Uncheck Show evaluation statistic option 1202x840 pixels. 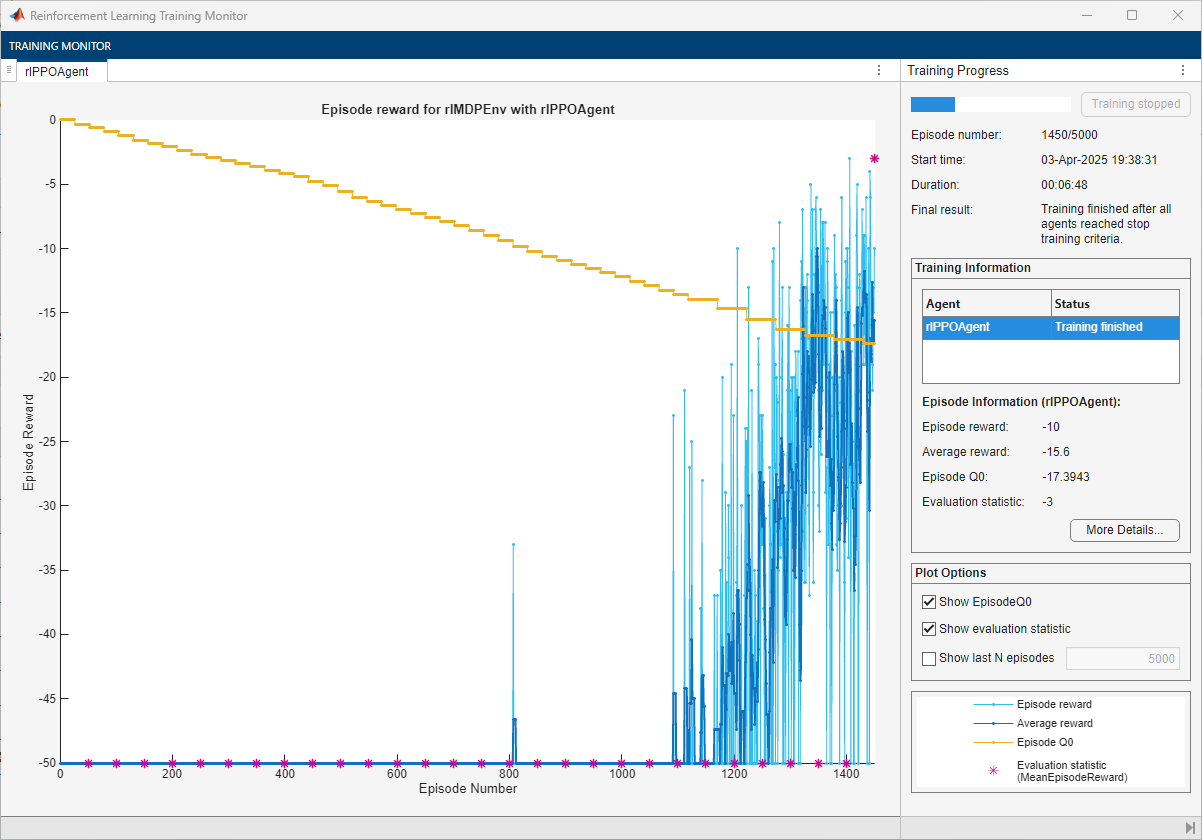coord(930,629)
